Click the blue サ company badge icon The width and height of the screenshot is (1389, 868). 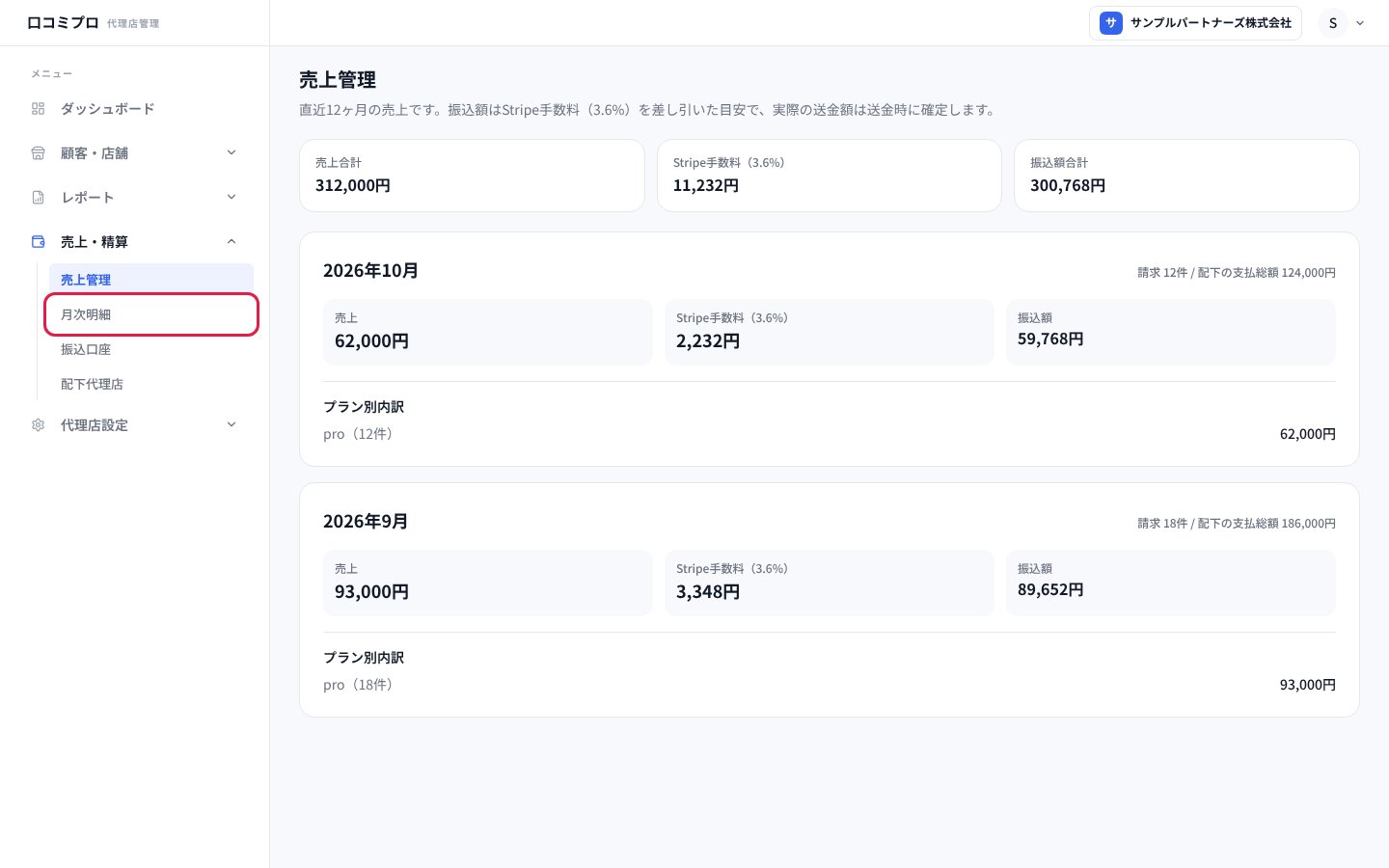point(1111,23)
